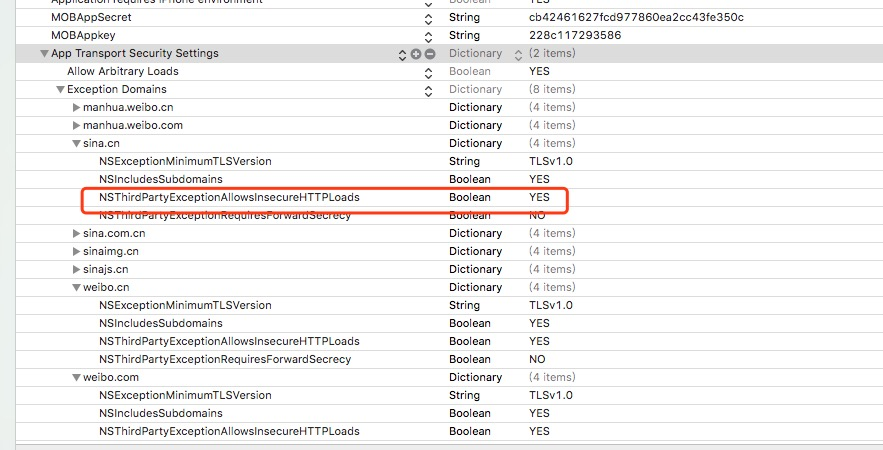This screenshot has height=450, width=883.
Task: Click TLSv1.0 value under weibo.cn
Action: pyautogui.click(x=550, y=306)
